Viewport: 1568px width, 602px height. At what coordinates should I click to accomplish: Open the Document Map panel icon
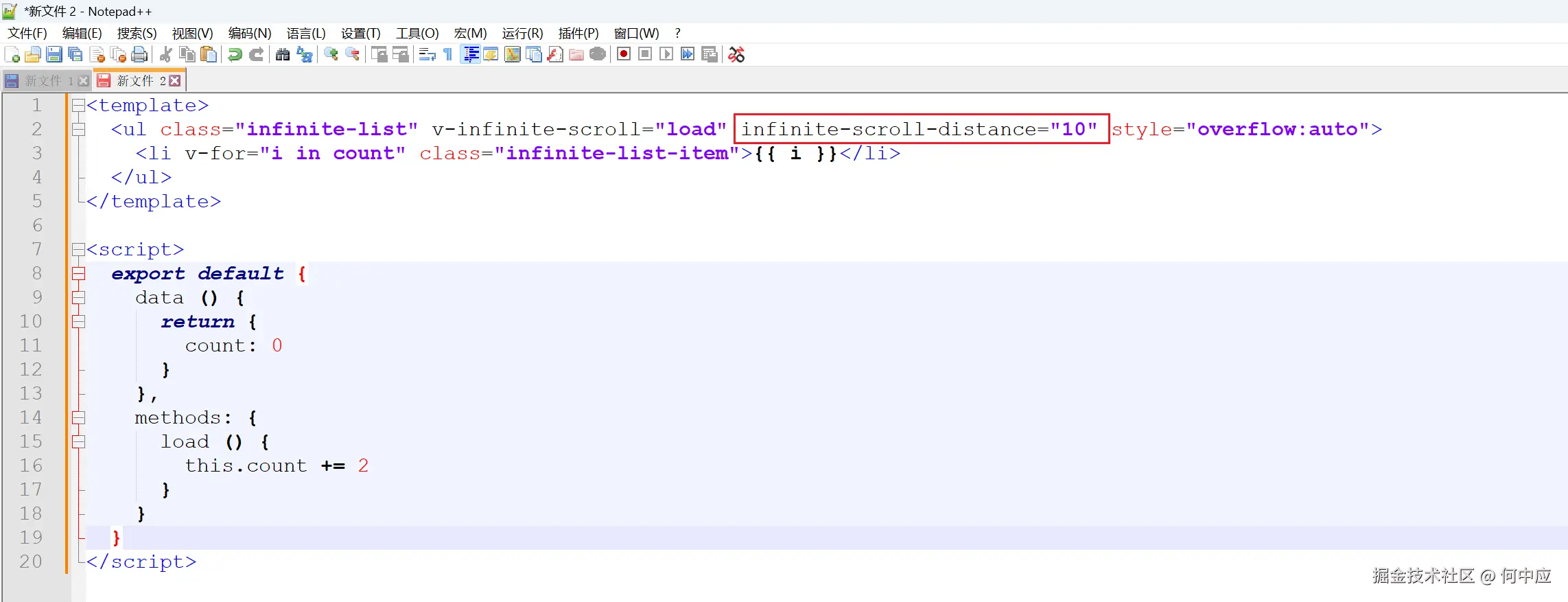click(x=513, y=55)
